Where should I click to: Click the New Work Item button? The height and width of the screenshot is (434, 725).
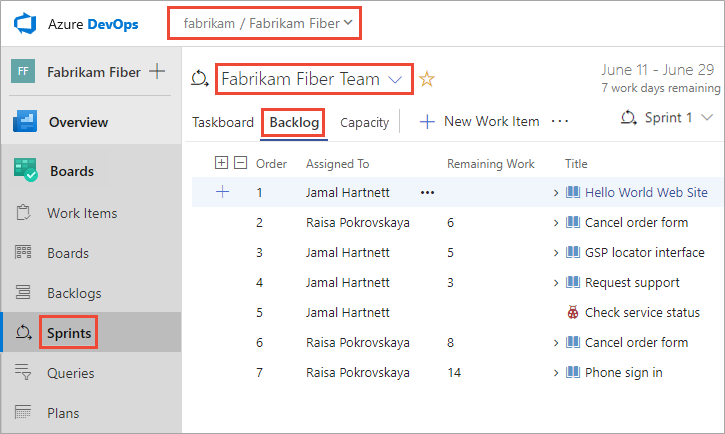(x=480, y=121)
